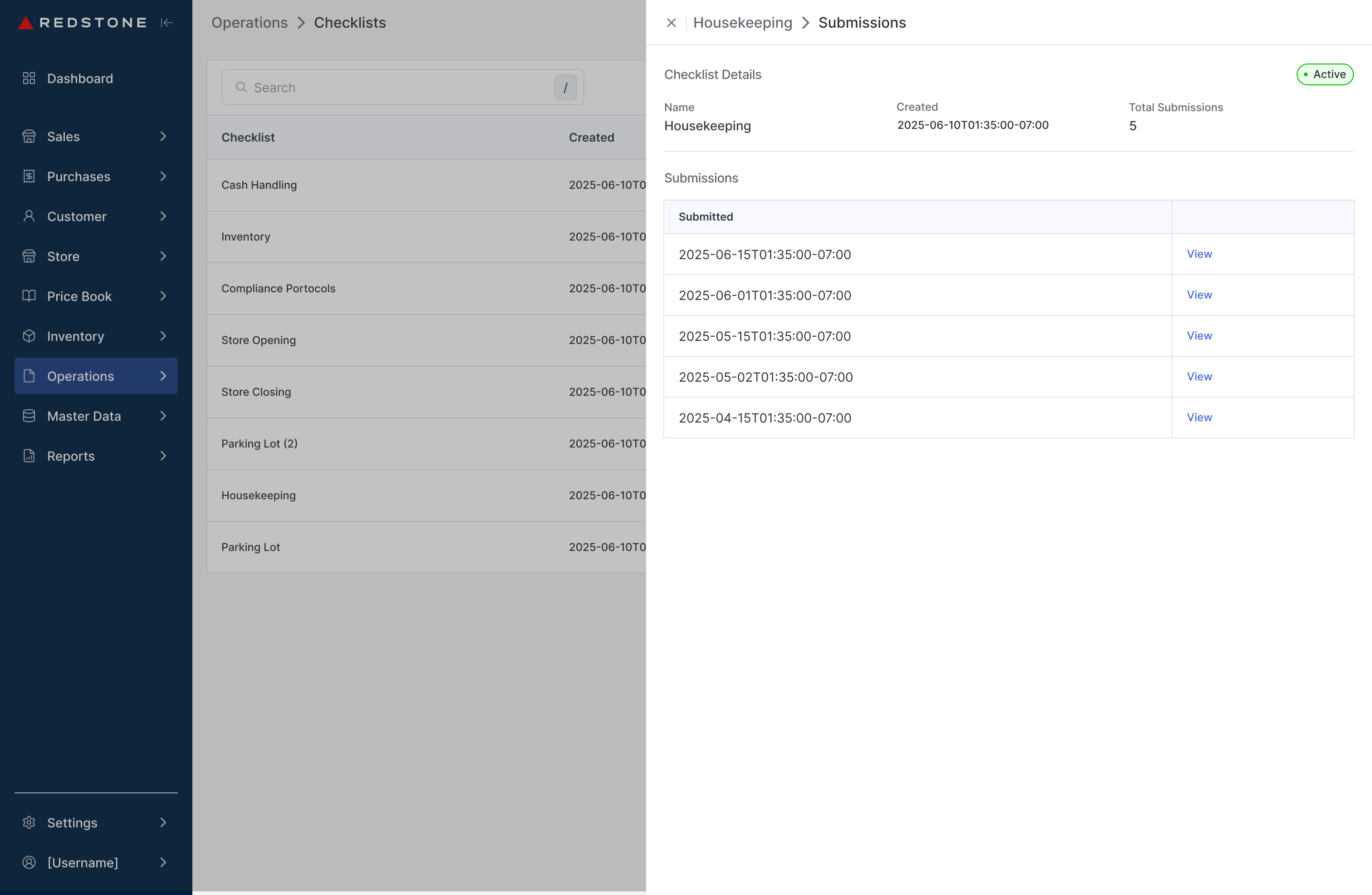View the 2025-04-15 submission

pos(1199,418)
